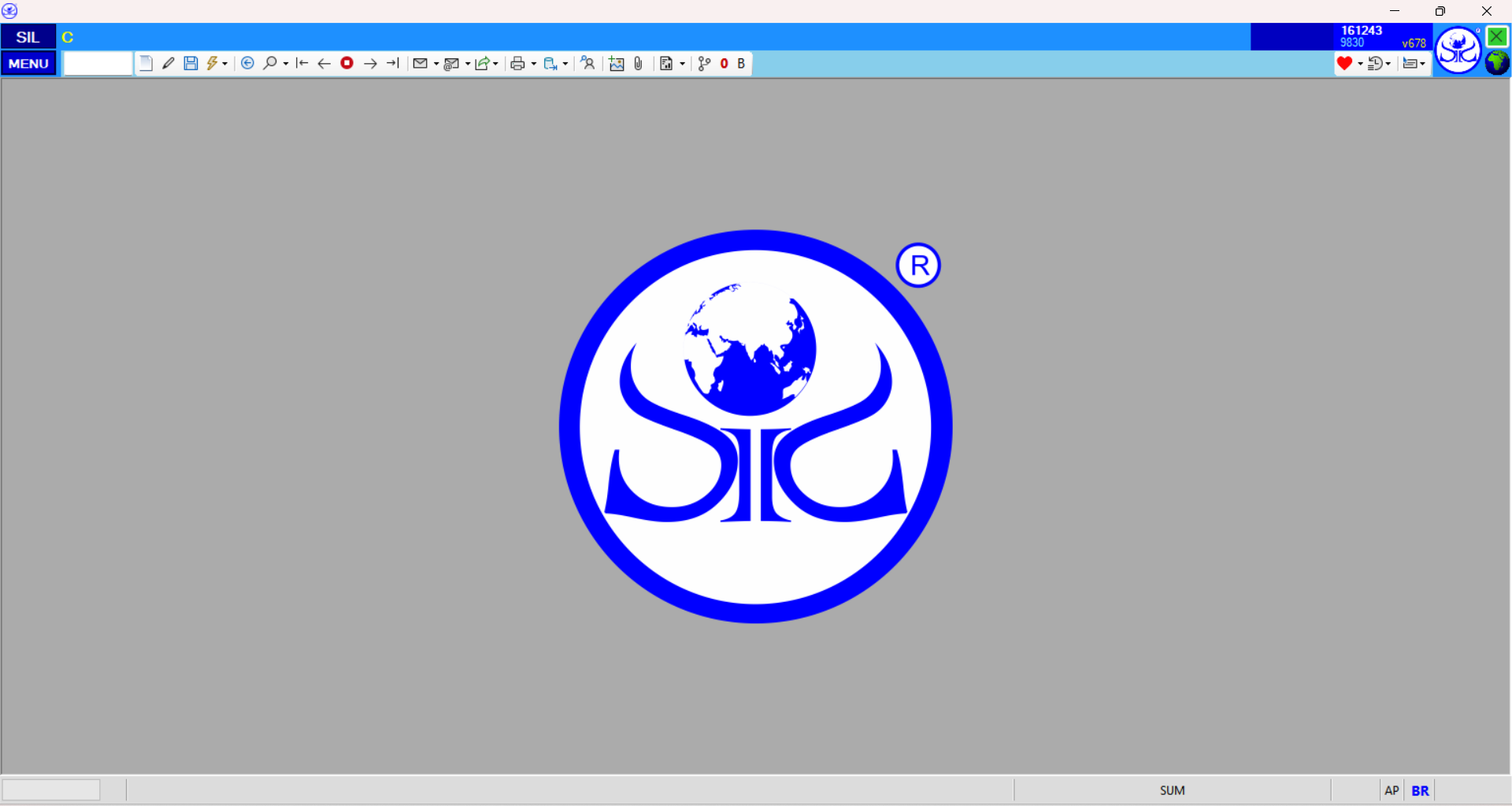Viewport: 1512px width, 806px height.
Task: Click the window list icon
Action: (1410, 64)
